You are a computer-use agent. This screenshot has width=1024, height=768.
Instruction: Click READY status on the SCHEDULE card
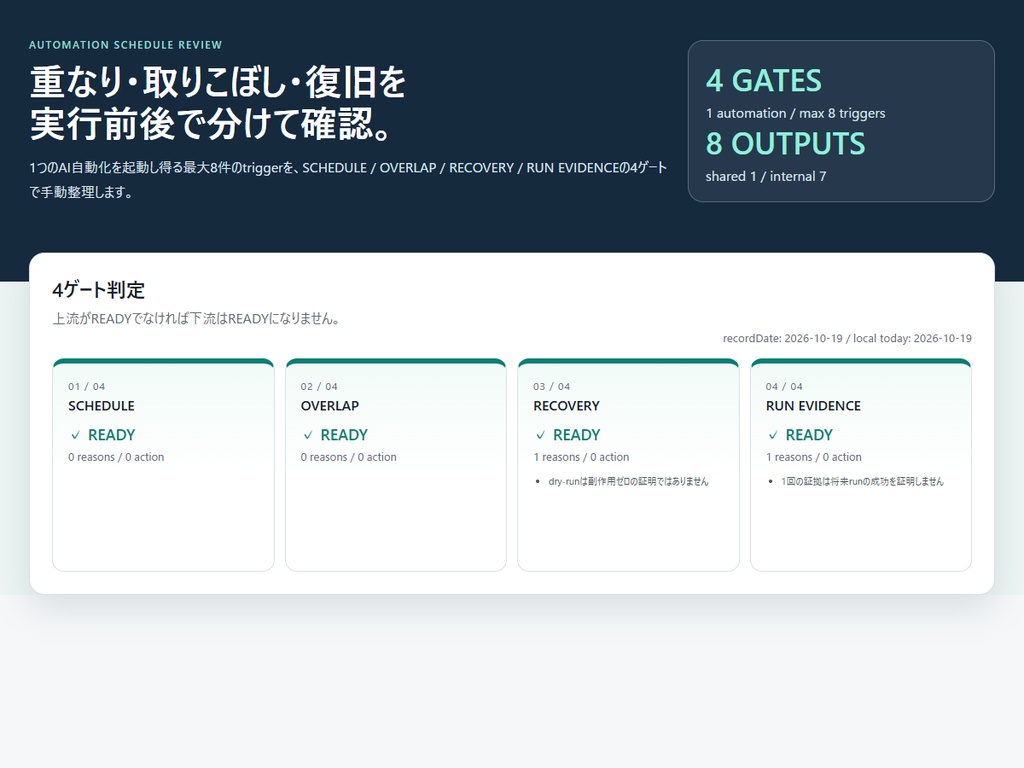tap(112, 435)
